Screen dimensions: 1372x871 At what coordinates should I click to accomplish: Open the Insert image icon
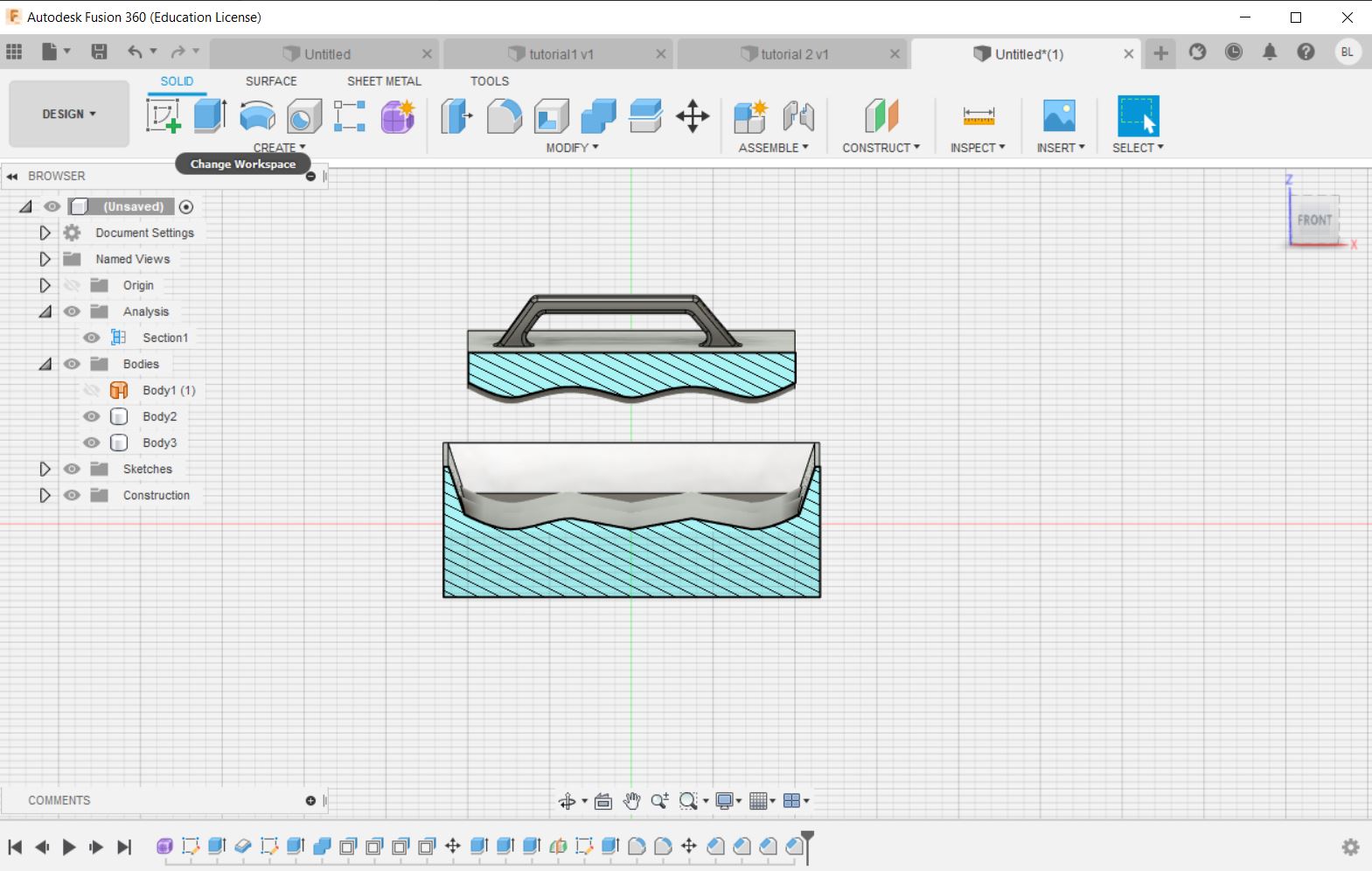(1059, 115)
